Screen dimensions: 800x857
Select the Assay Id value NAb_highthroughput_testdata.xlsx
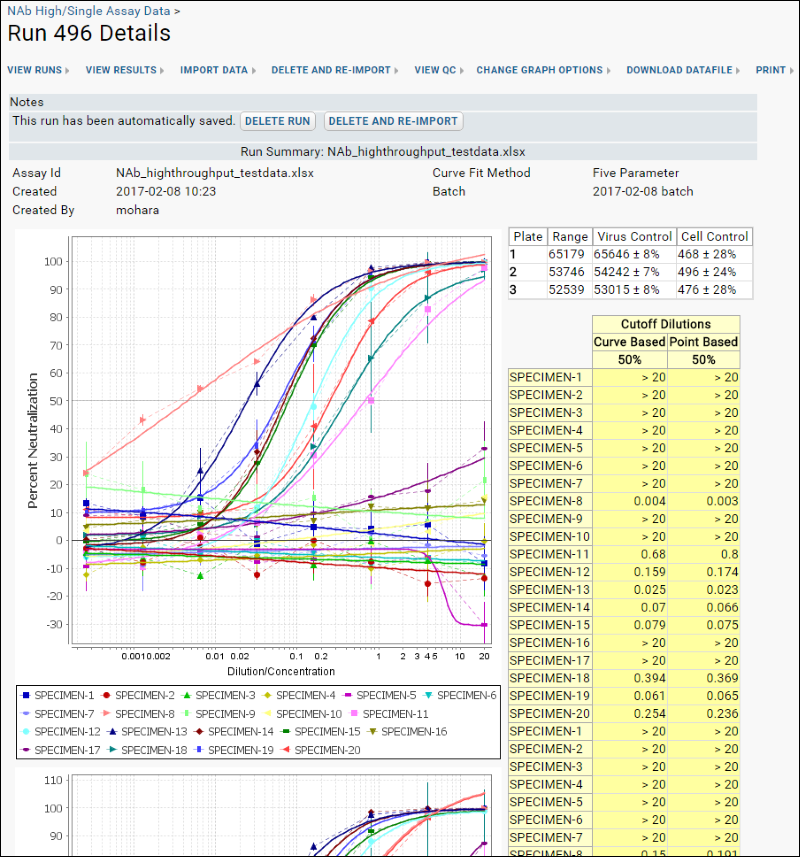[x=215, y=173]
